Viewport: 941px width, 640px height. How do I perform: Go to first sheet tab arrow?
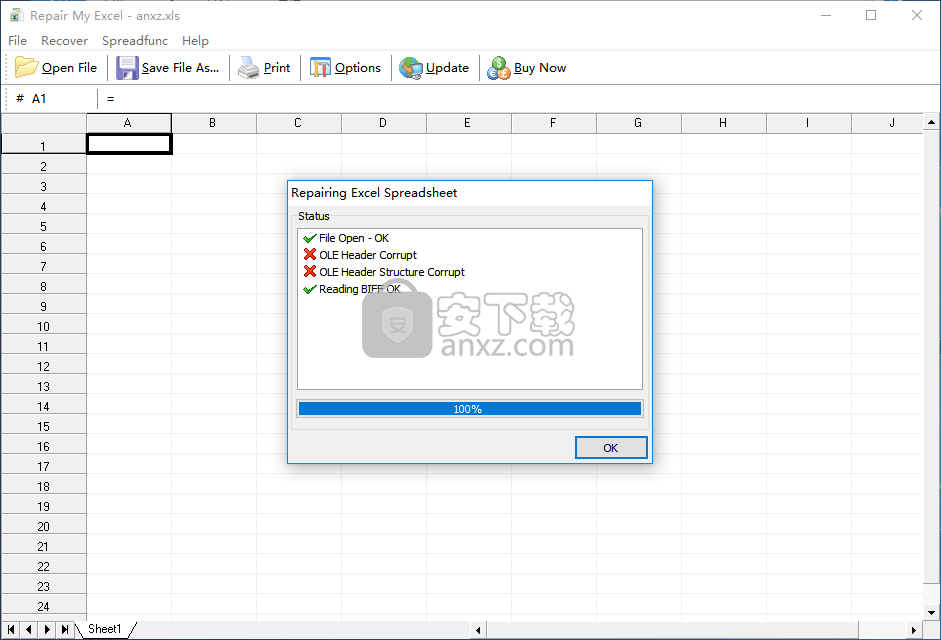click(x=10, y=629)
